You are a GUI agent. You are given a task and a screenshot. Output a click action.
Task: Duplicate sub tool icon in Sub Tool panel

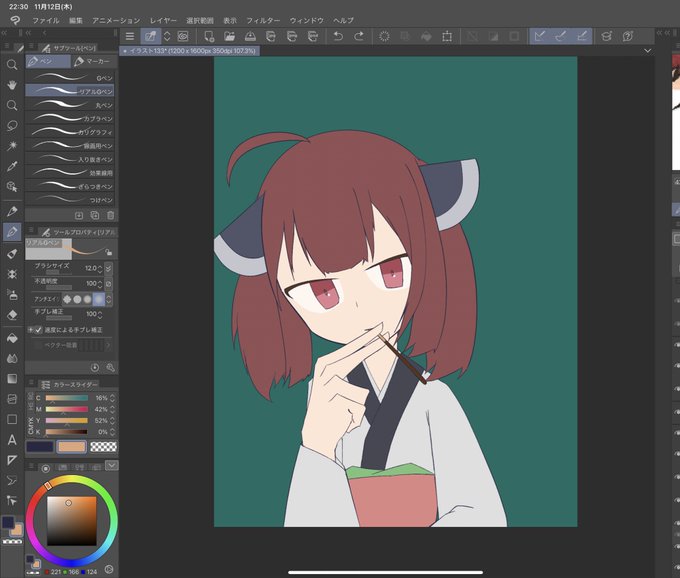coord(95,216)
